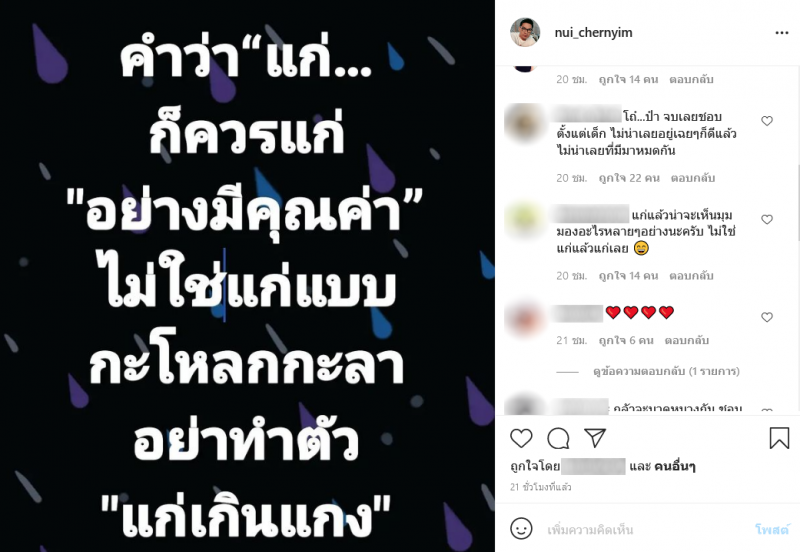Screen dimensions: 800x552
Task: Open nui_chernyim username link
Action: point(593,33)
